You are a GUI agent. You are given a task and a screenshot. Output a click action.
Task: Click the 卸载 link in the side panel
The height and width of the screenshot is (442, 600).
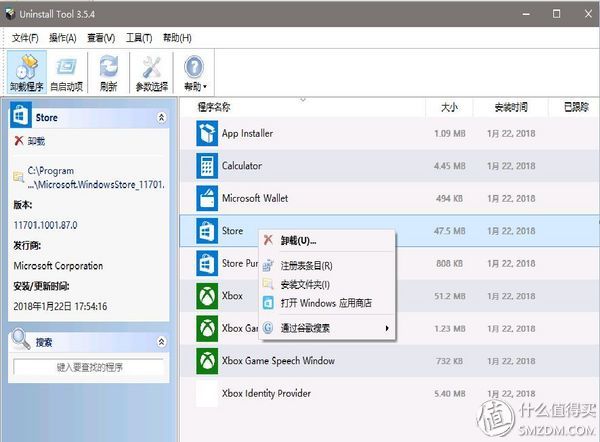[36, 141]
